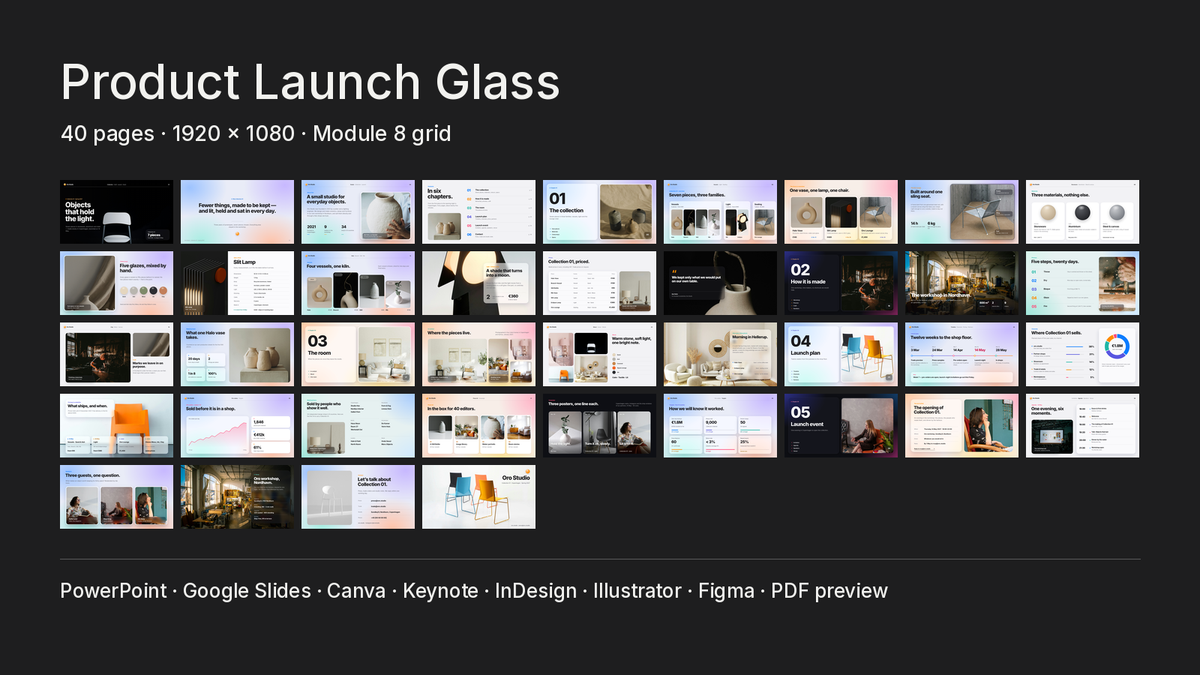Screen dimensions: 1200x675
Task: Open the 'Five glazes, mixed by hand' slide
Action: coord(117,283)
